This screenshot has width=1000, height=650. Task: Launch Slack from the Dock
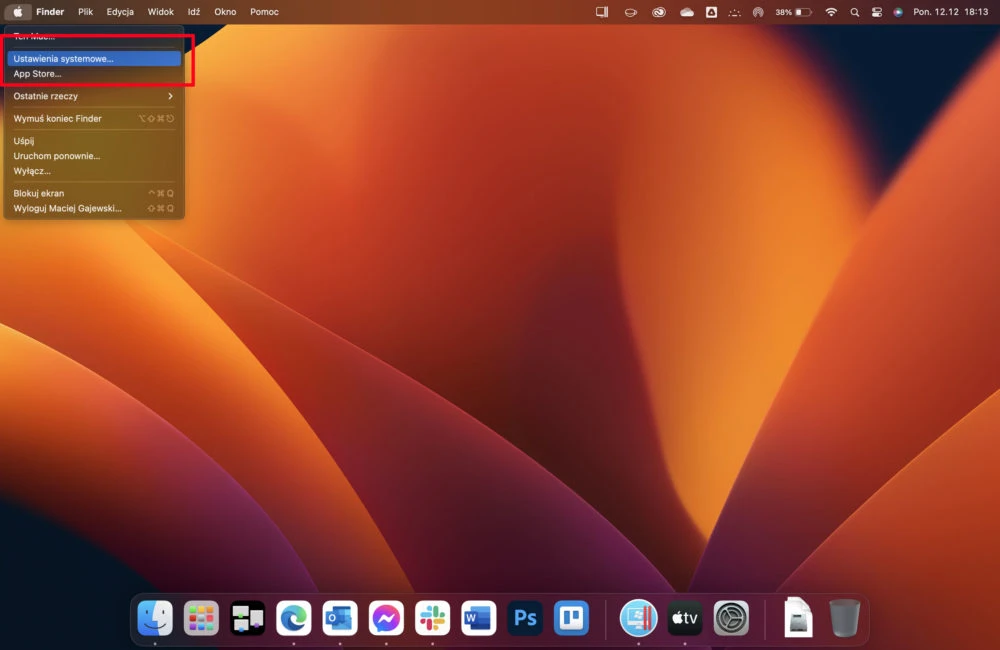tap(432, 617)
